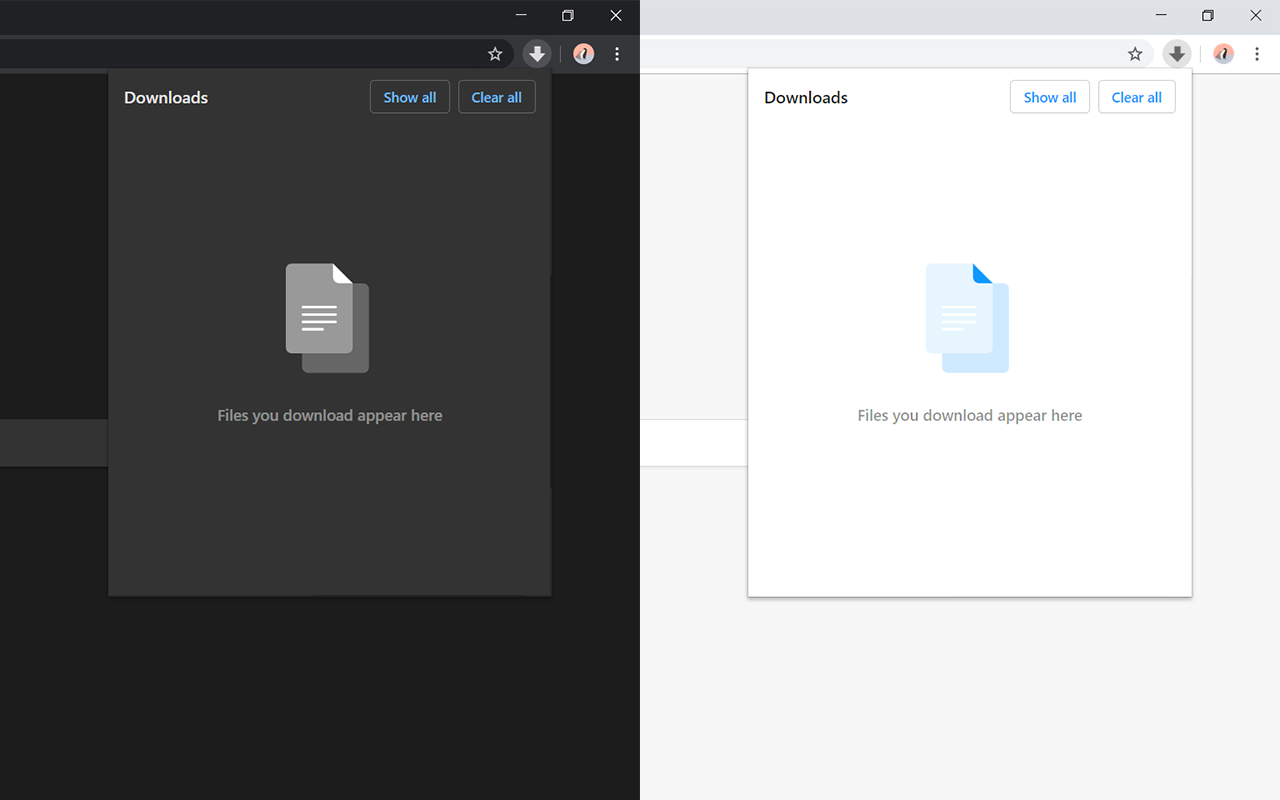Click inside the address bar of the dark window
Image resolution: width=1280 pixels, height=800 pixels.
pyautogui.click(x=250, y=54)
